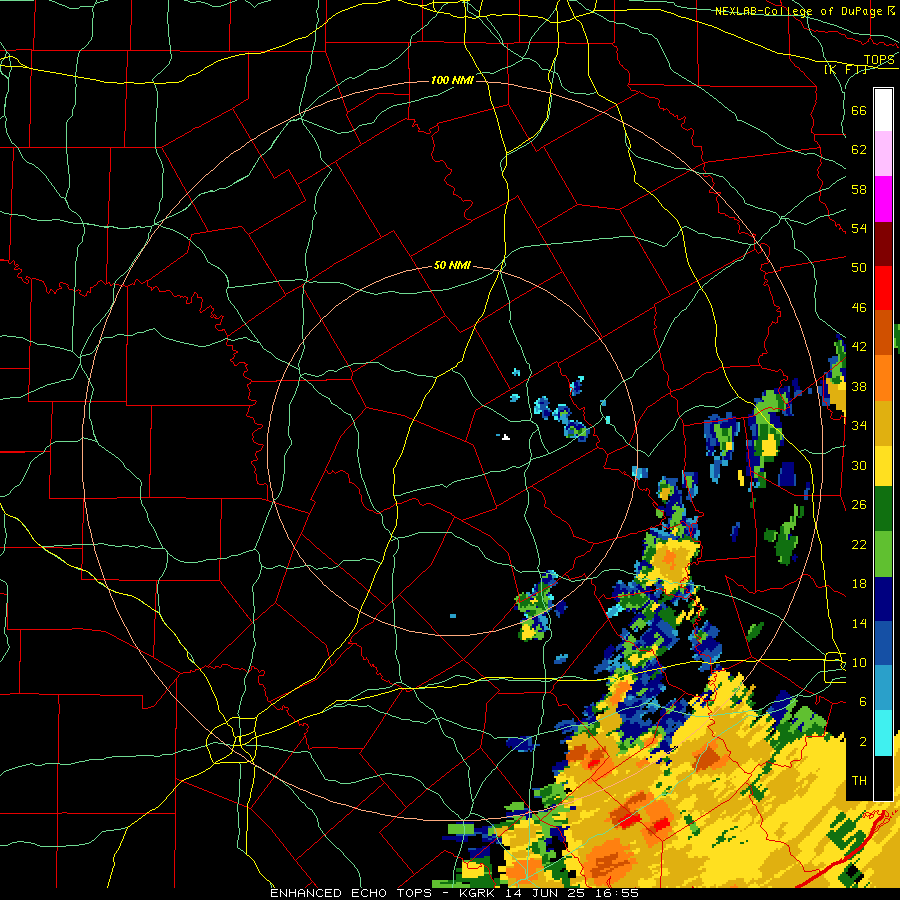900x900 pixels.
Task: Click the dark green legend swatch
Action: (883, 509)
